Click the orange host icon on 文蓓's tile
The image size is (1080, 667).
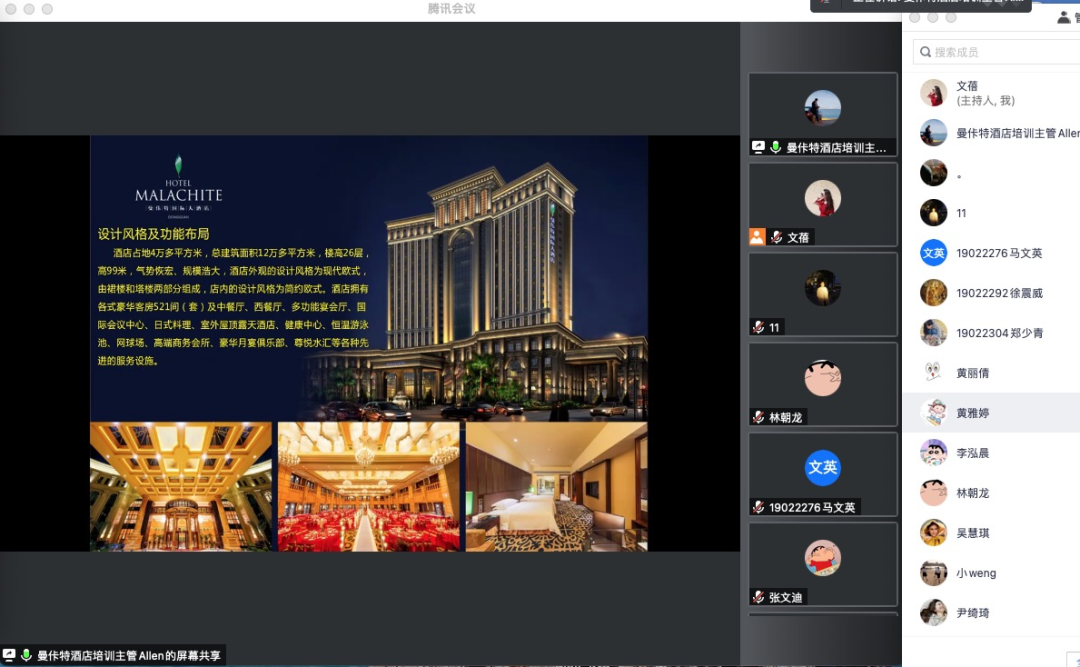pyautogui.click(x=757, y=237)
